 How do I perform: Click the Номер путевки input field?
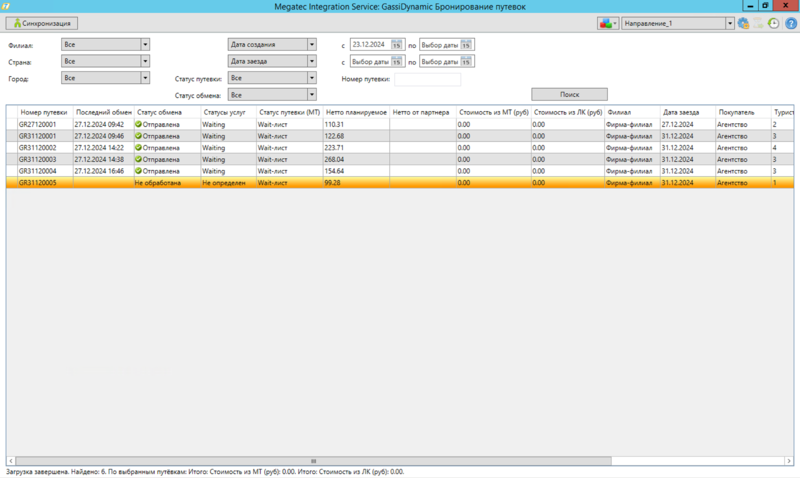pyautogui.click(x=428, y=79)
